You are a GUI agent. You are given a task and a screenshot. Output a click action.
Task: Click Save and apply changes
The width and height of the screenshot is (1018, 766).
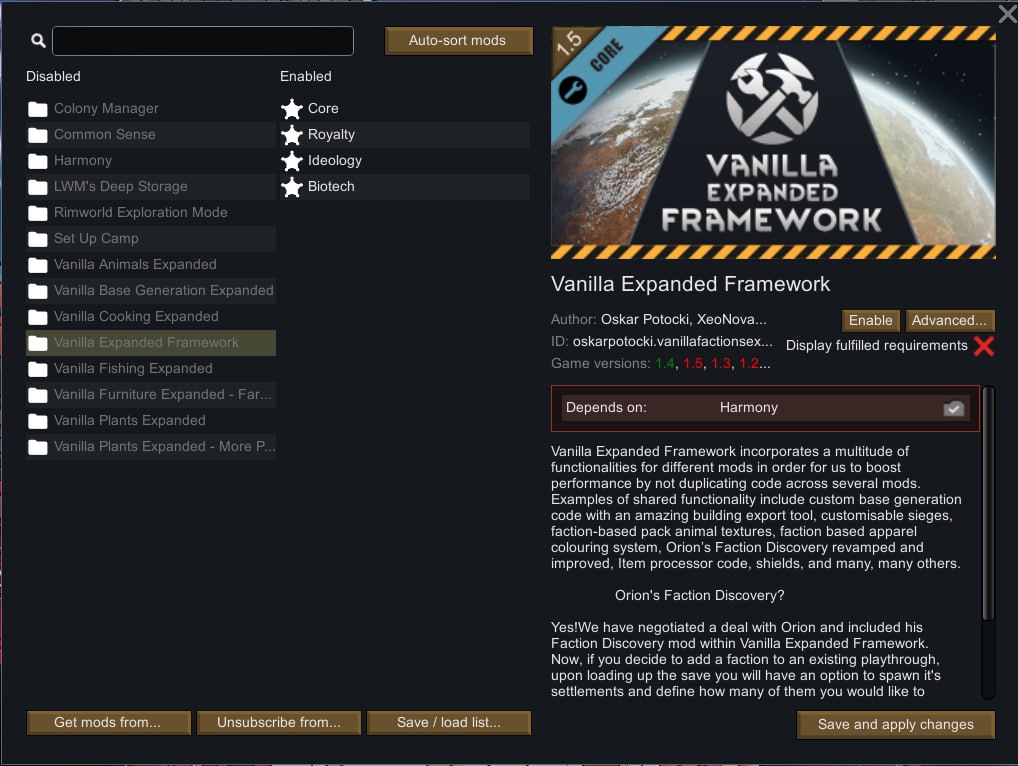(x=895, y=724)
